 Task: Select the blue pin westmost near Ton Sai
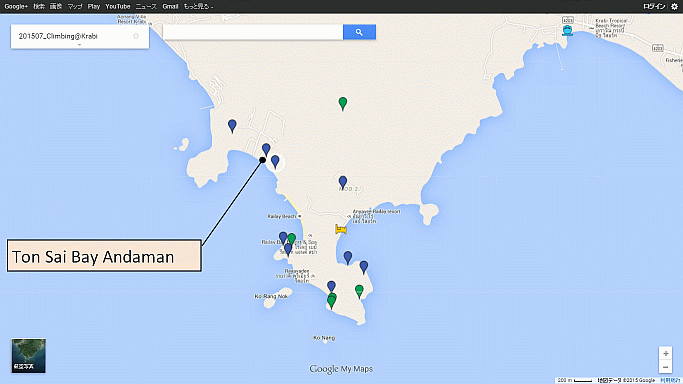pyautogui.click(x=232, y=126)
